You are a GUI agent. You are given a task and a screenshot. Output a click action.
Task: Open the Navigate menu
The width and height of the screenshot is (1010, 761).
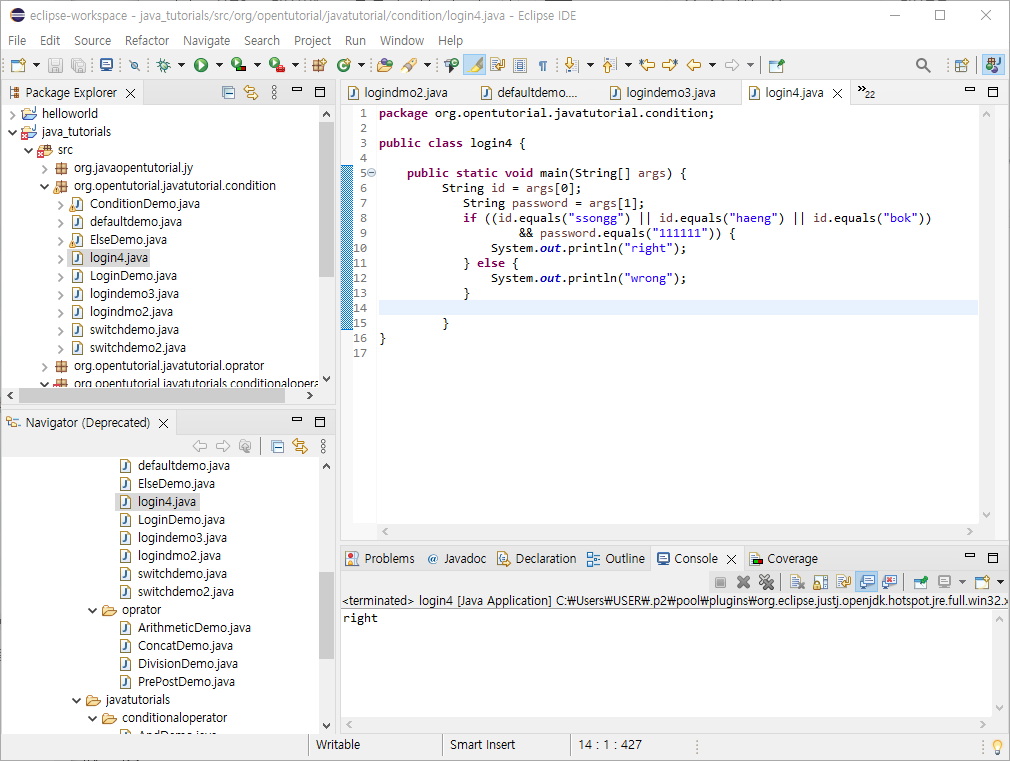point(206,41)
